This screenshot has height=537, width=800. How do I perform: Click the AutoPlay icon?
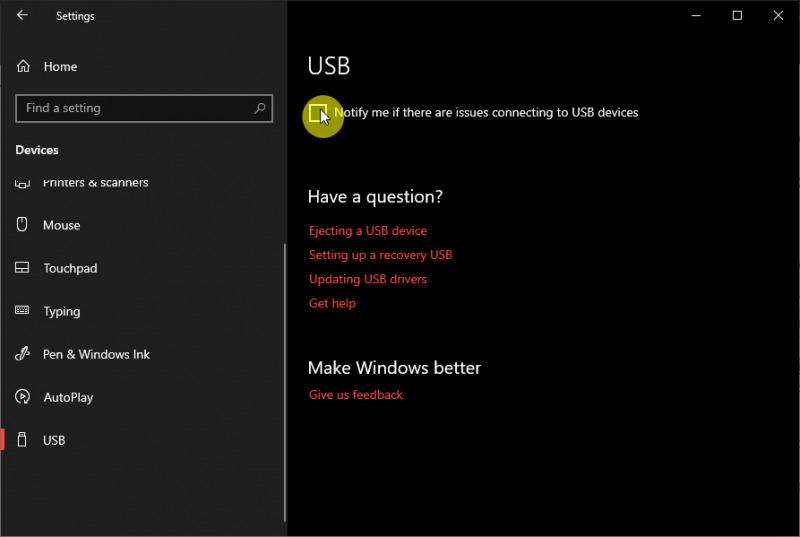click(x=22, y=397)
